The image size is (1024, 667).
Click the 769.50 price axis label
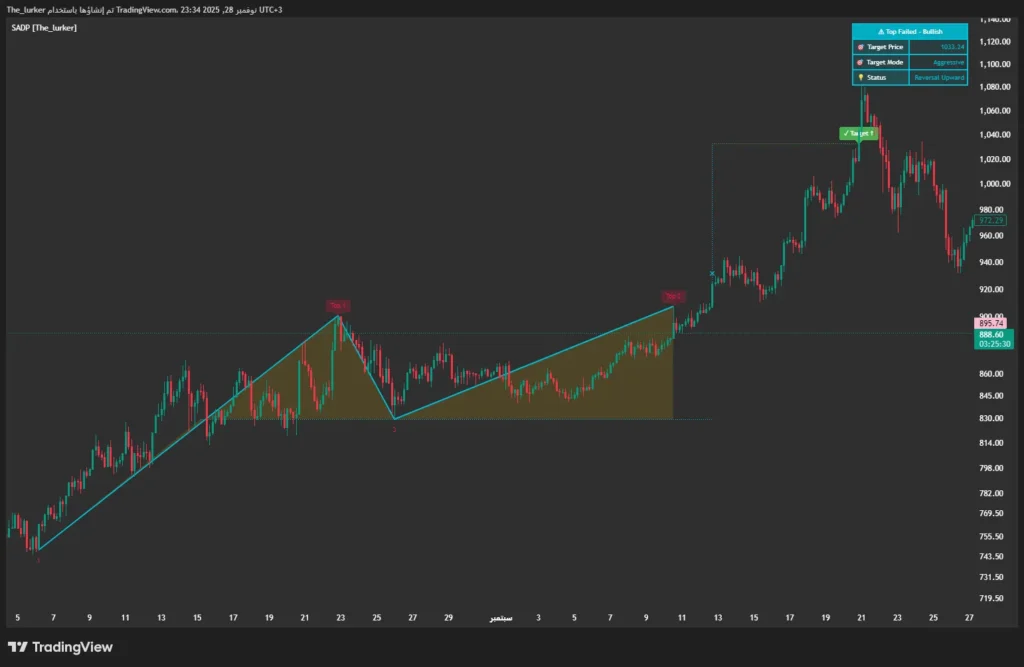tap(991, 513)
